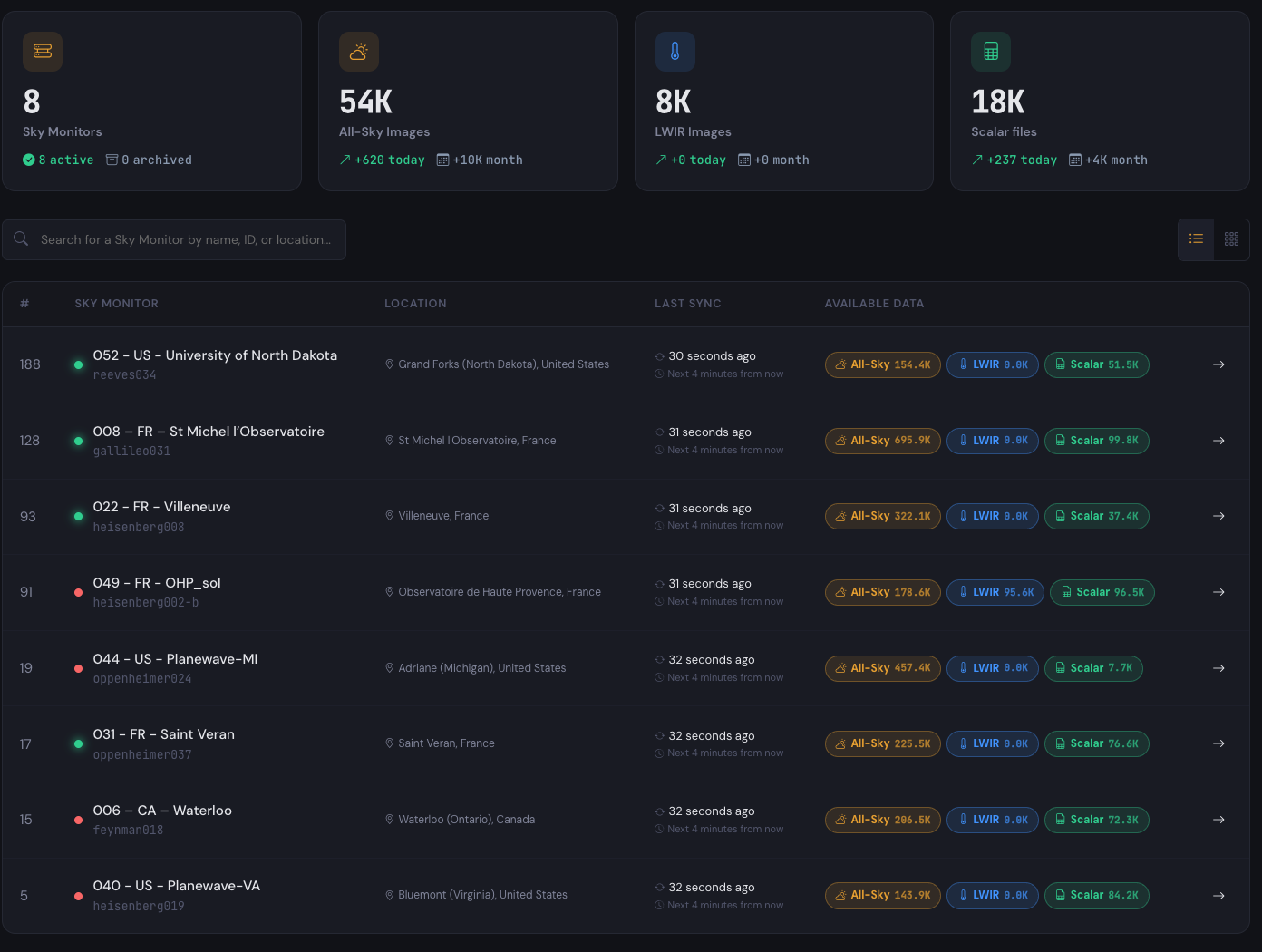
Task: Open Waterloo row arrow
Action: coord(1218,820)
